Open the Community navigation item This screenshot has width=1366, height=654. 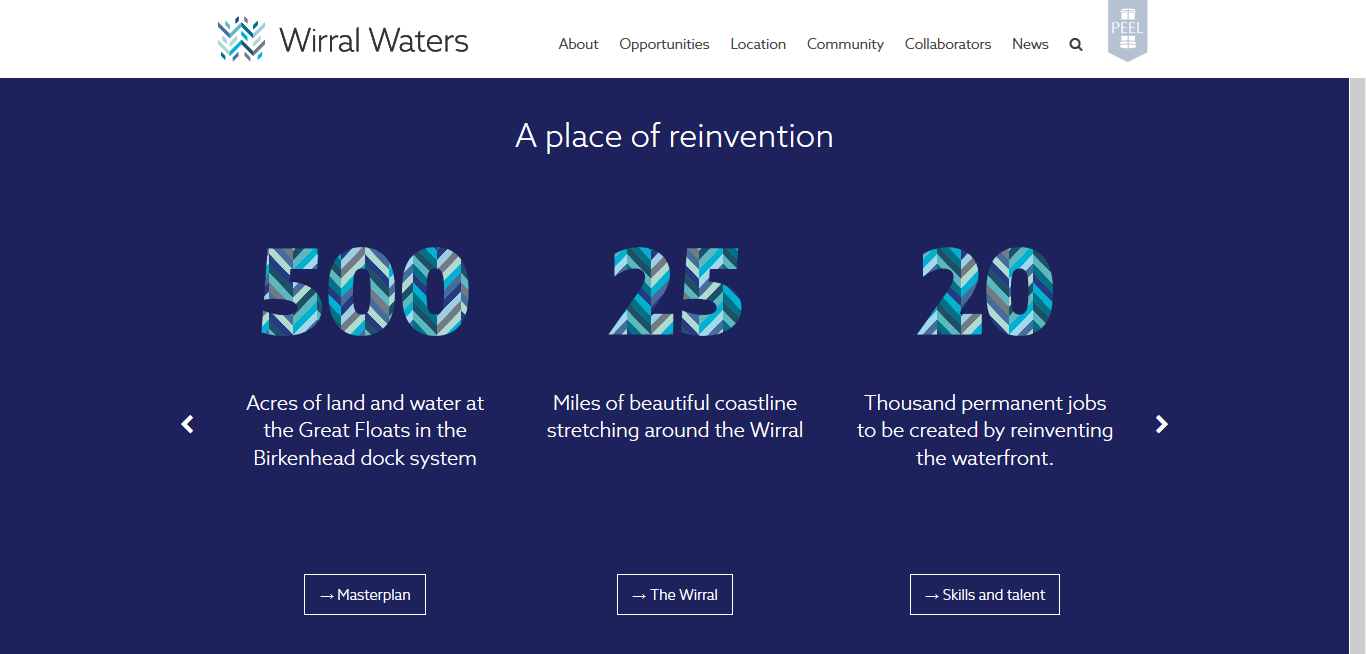click(x=845, y=44)
